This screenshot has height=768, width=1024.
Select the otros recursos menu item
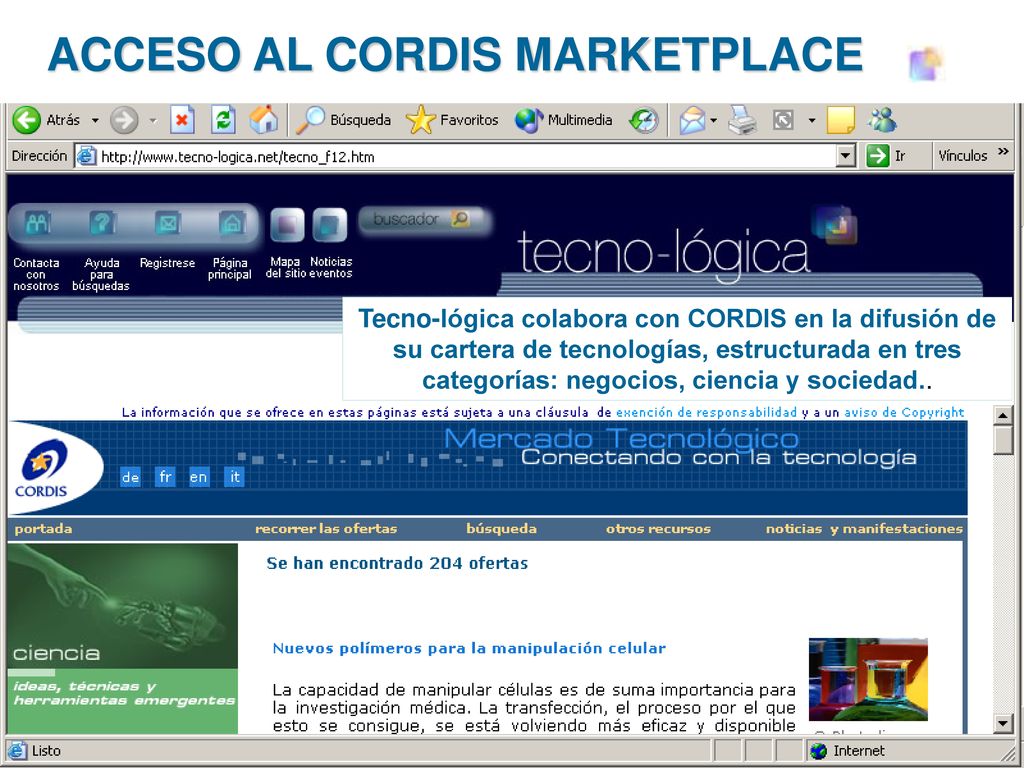[658, 529]
